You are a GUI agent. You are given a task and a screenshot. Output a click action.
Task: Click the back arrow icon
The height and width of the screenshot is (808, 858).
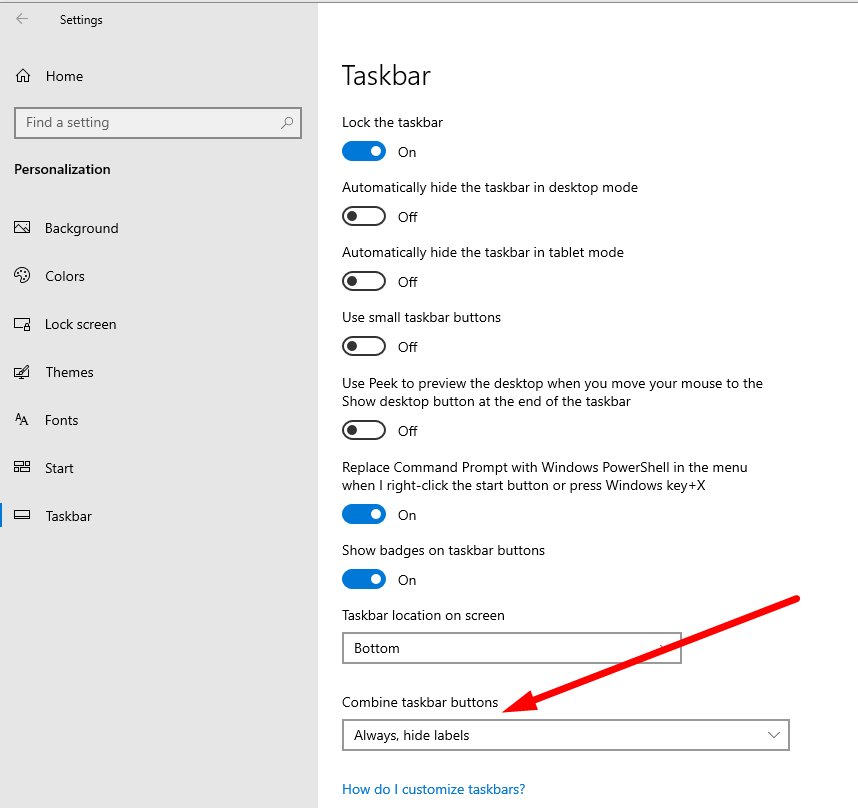(22, 19)
